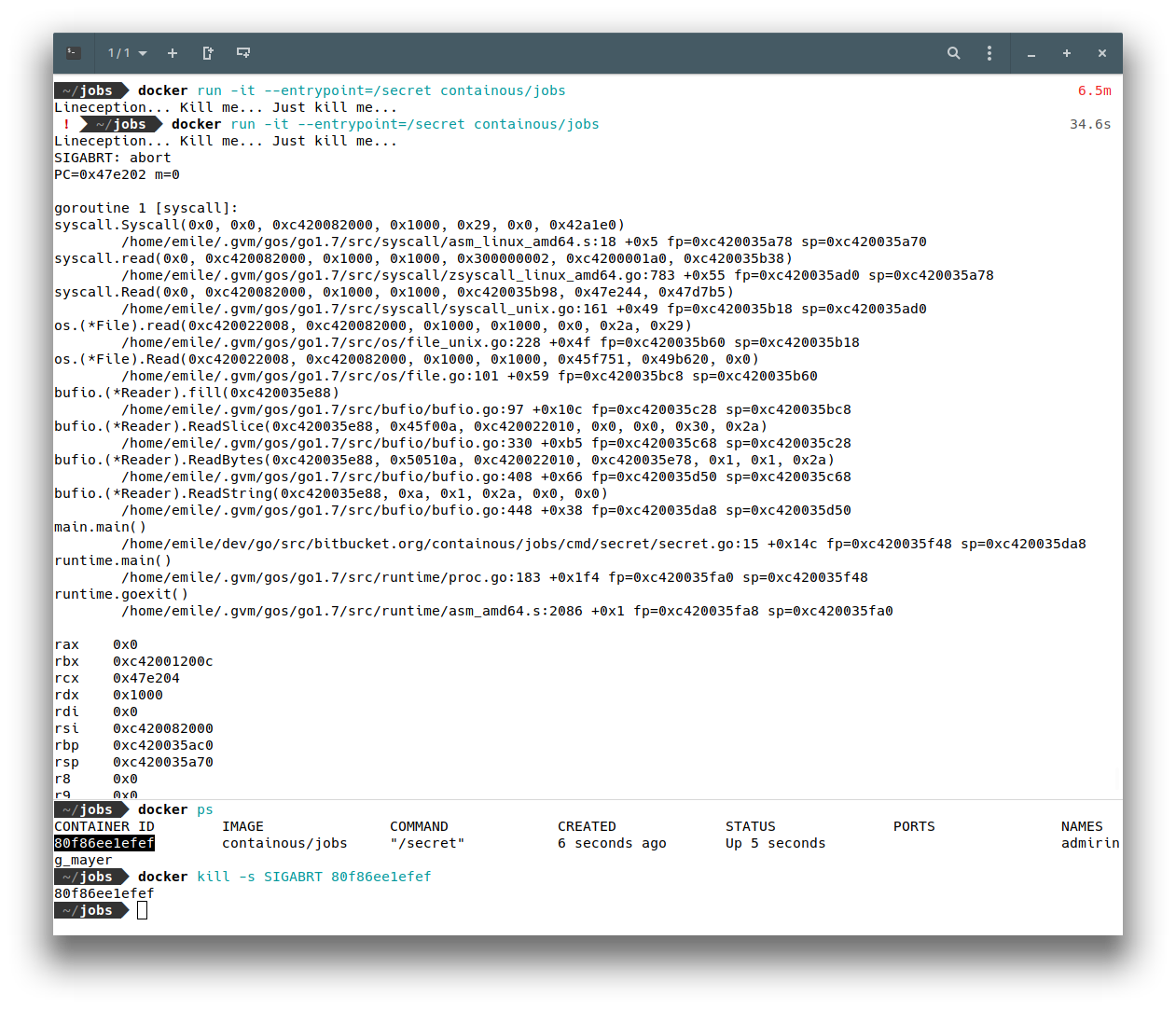Maximize the terminal window
Screen dimensions: 1176x1009
1067,53
